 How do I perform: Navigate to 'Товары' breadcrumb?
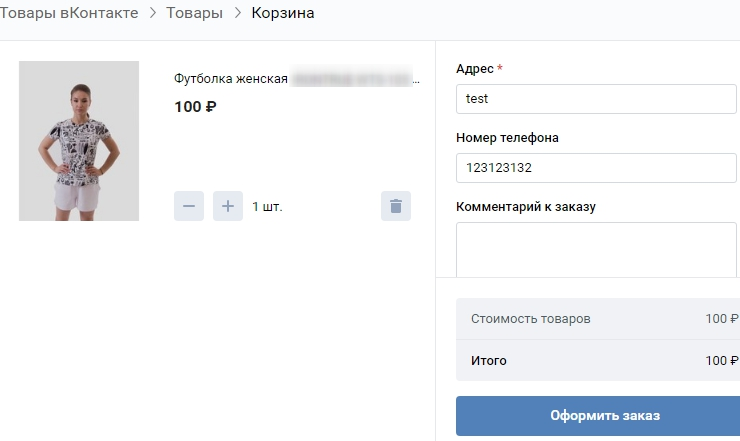195,13
